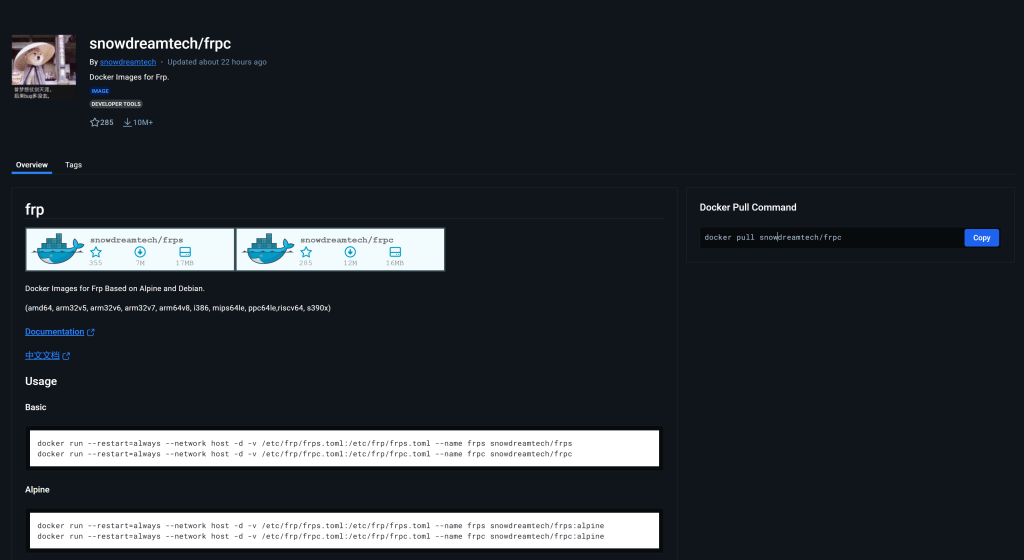The width and height of the screenshot is (1024, 560).
Task: Click the Basic docker run frpc command line
Action: [305, 454]
